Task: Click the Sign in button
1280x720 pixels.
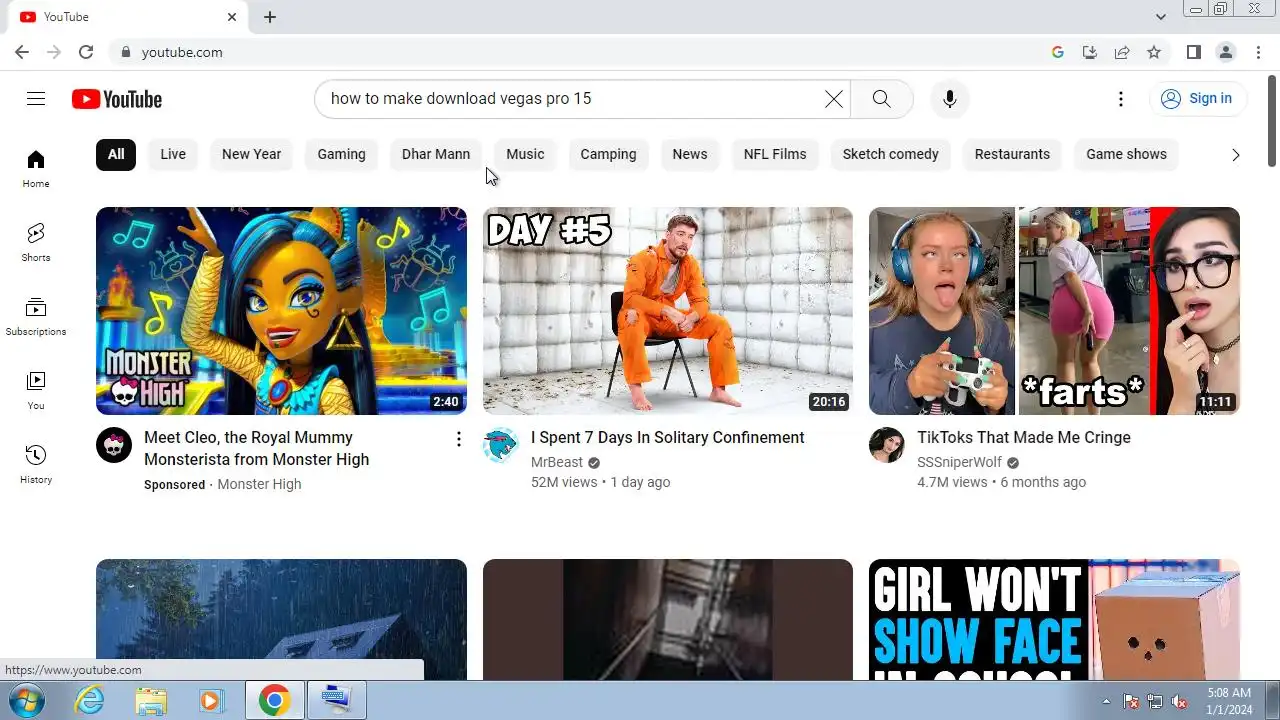Action: (1198, 98)
